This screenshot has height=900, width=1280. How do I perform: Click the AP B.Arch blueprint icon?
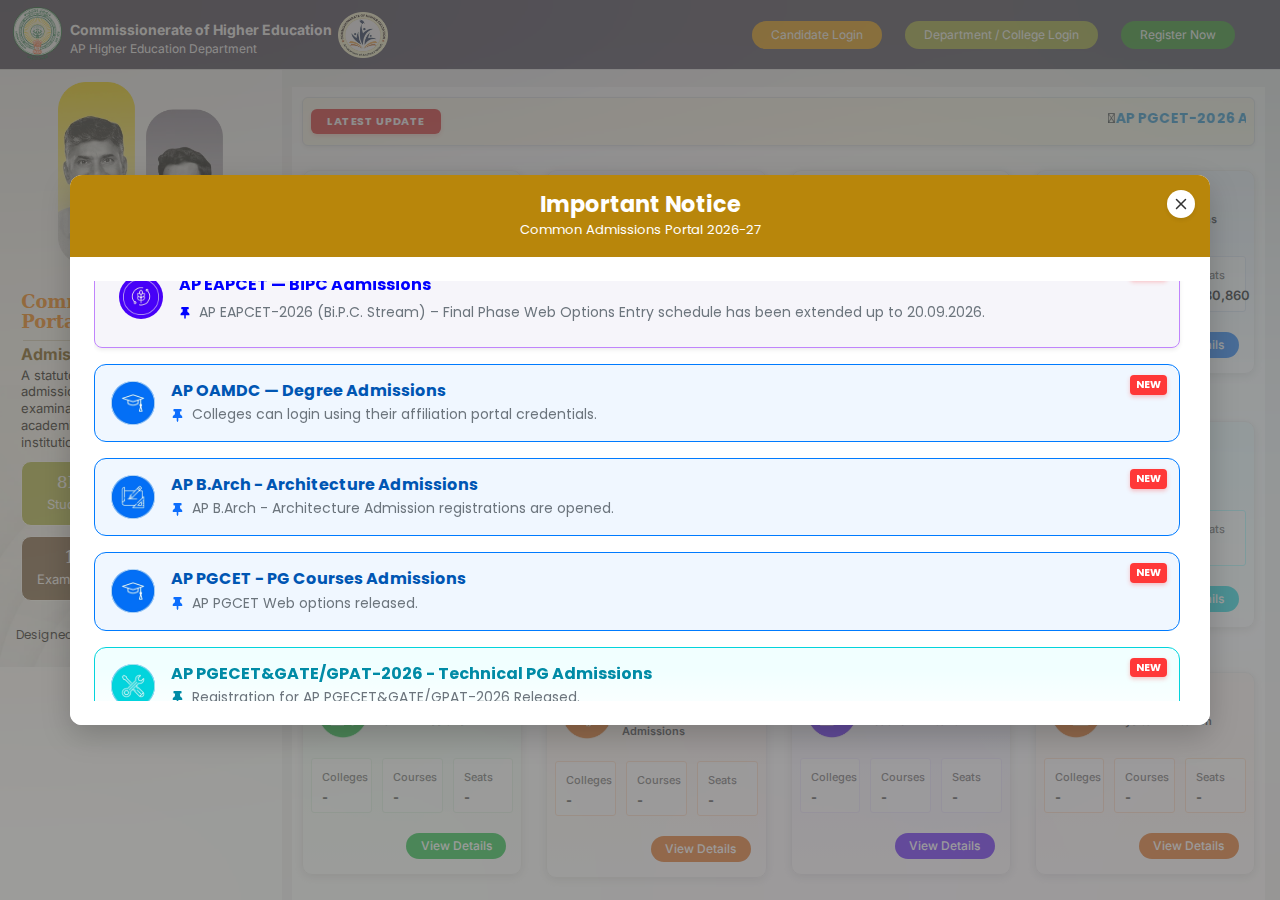(133, 497)
